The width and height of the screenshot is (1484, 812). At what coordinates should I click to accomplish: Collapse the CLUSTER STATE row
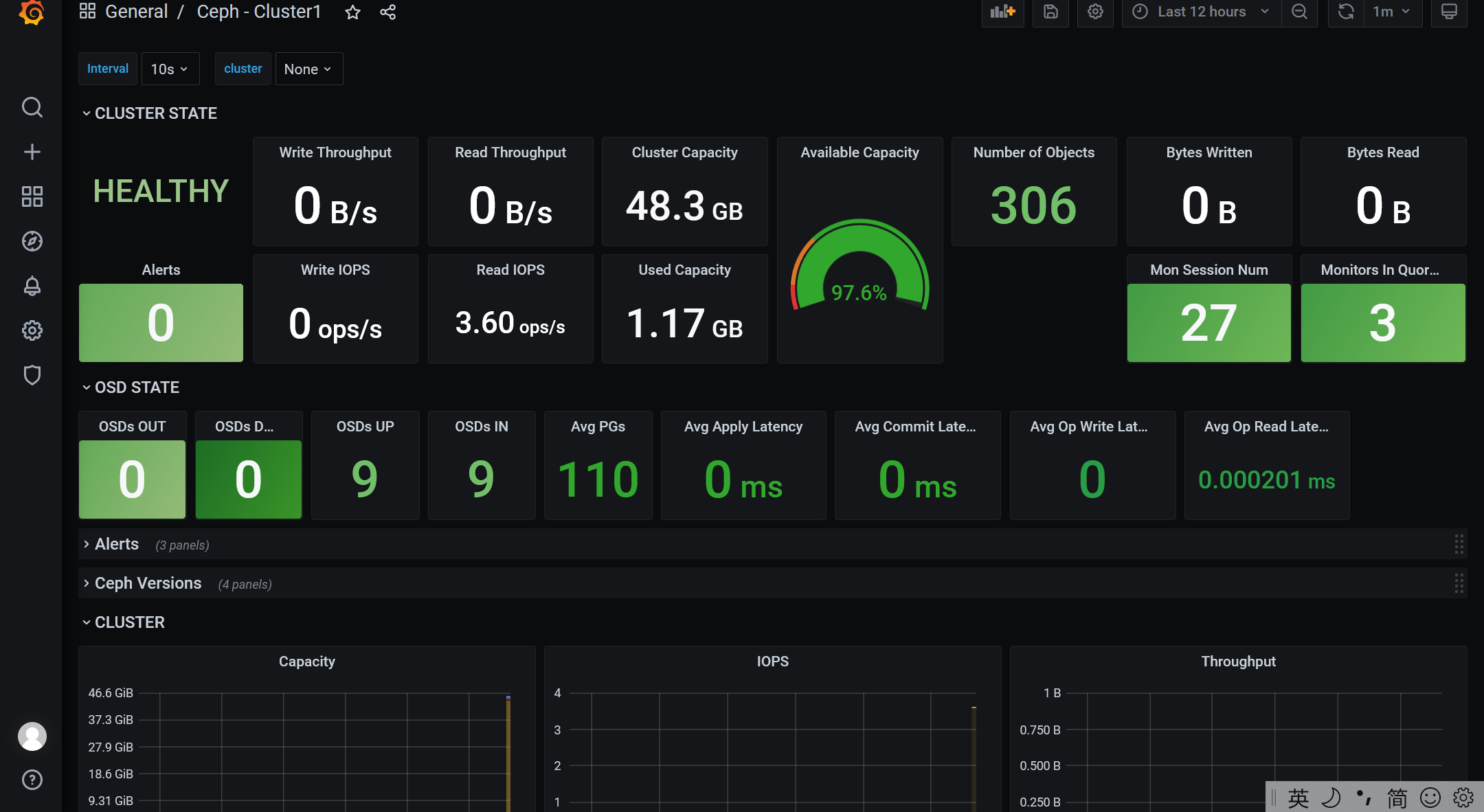pos(155,113)
